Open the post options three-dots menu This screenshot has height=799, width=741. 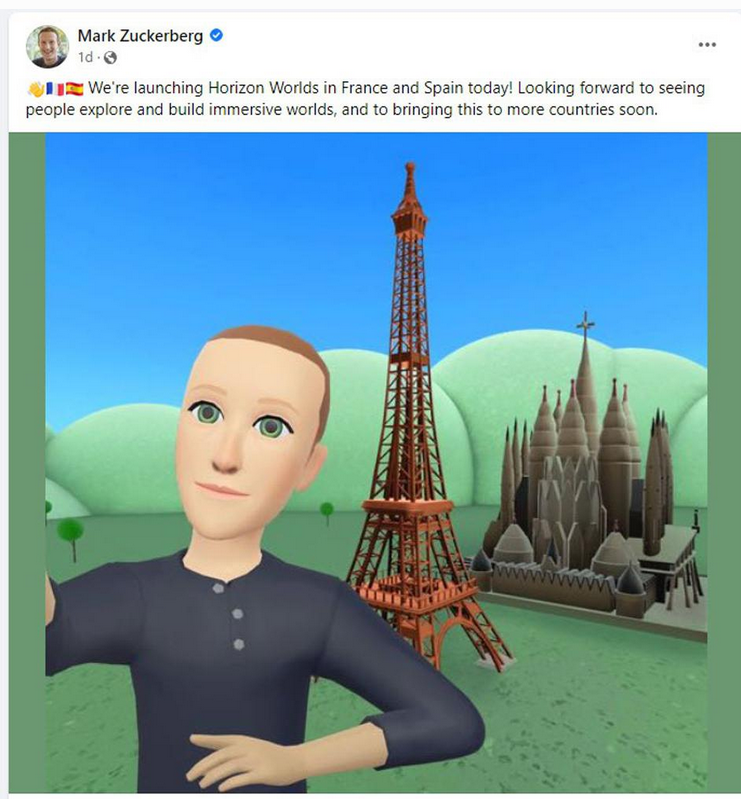[707, 45]
